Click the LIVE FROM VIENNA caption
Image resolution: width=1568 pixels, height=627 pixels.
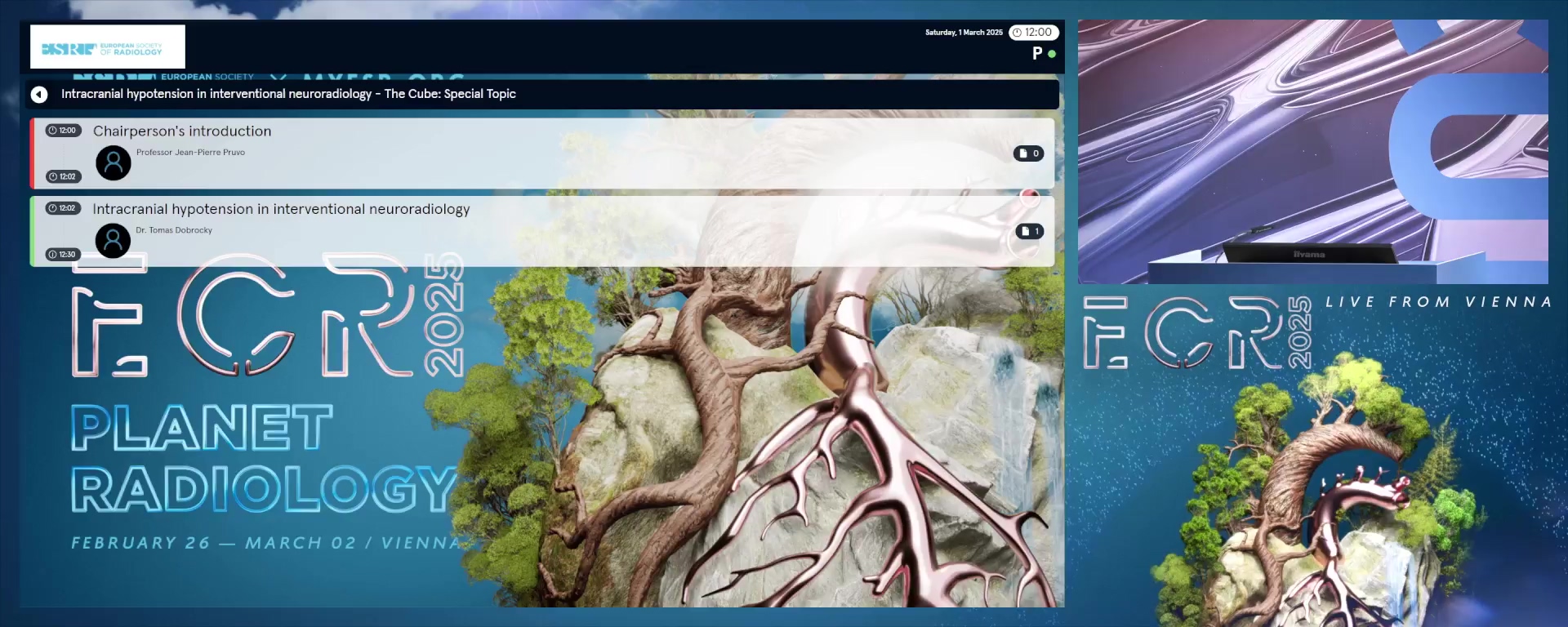[1438, 302]
